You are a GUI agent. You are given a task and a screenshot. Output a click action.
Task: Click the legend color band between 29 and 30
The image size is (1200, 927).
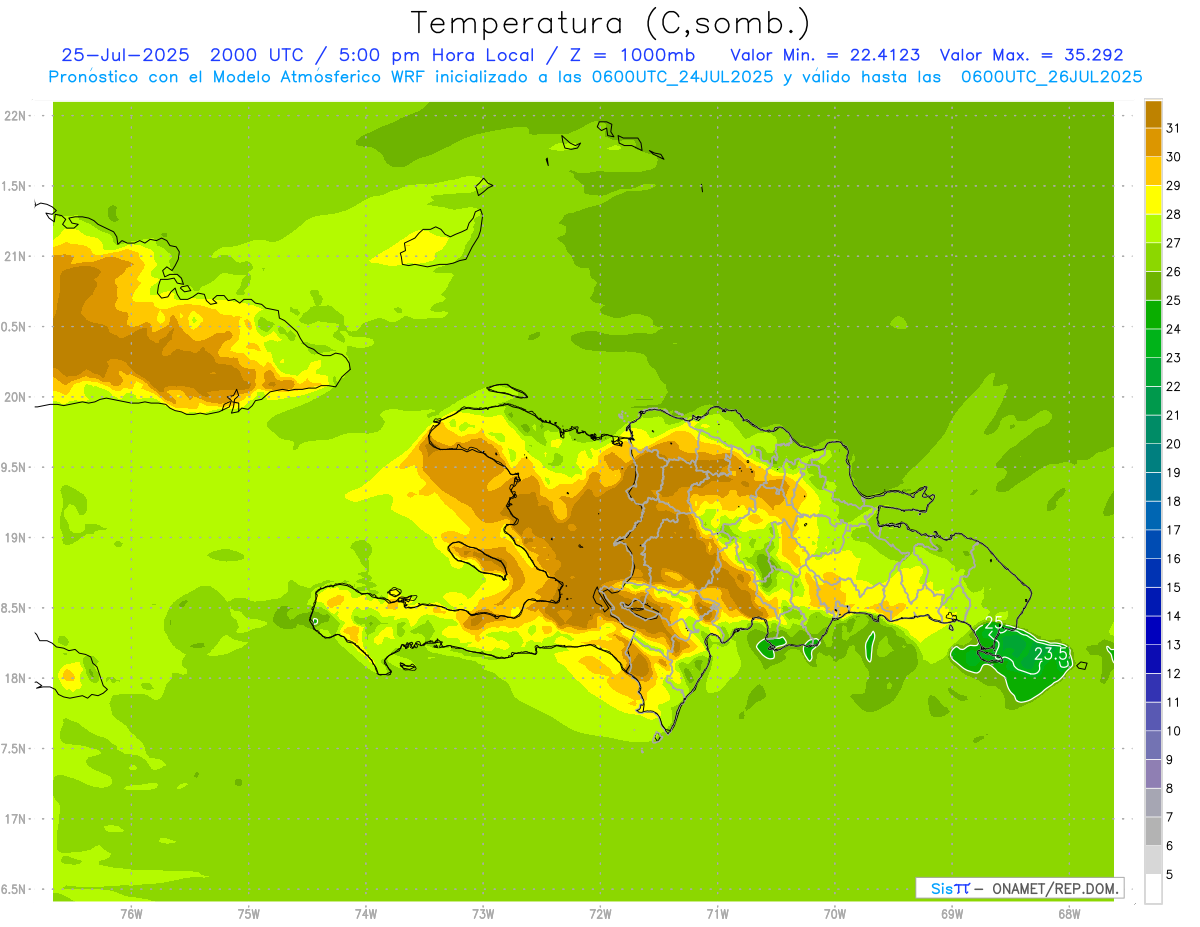tap(1153, 171)
